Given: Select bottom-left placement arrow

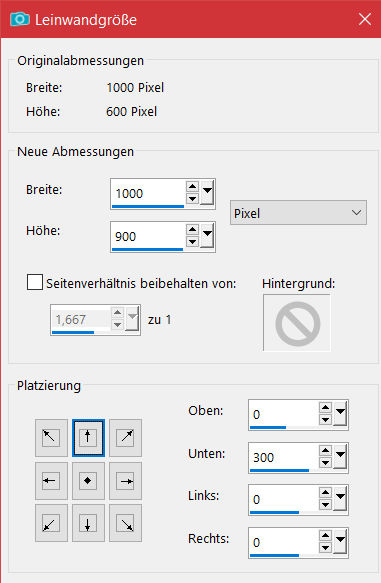Looking at the screenshot, I should coord(51,523).
